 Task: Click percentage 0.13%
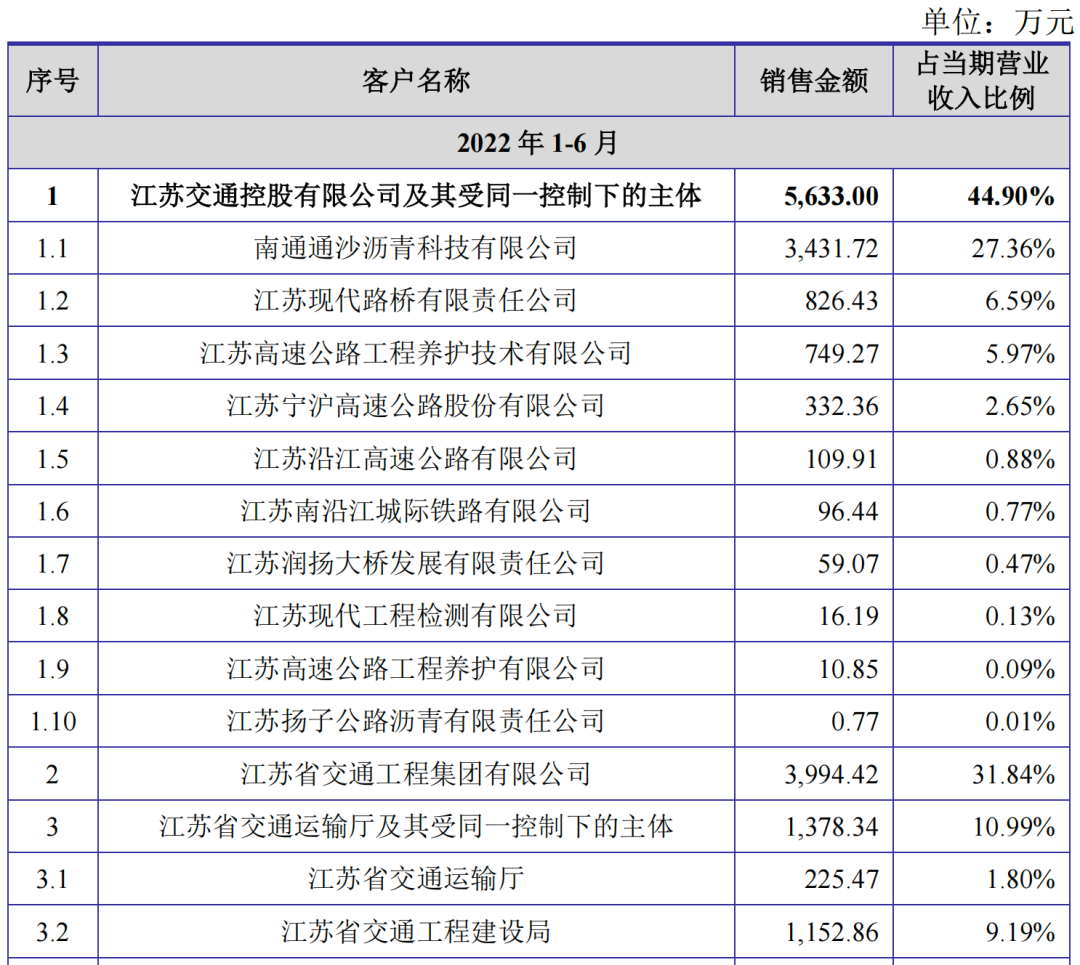(x=1020, y=616)
